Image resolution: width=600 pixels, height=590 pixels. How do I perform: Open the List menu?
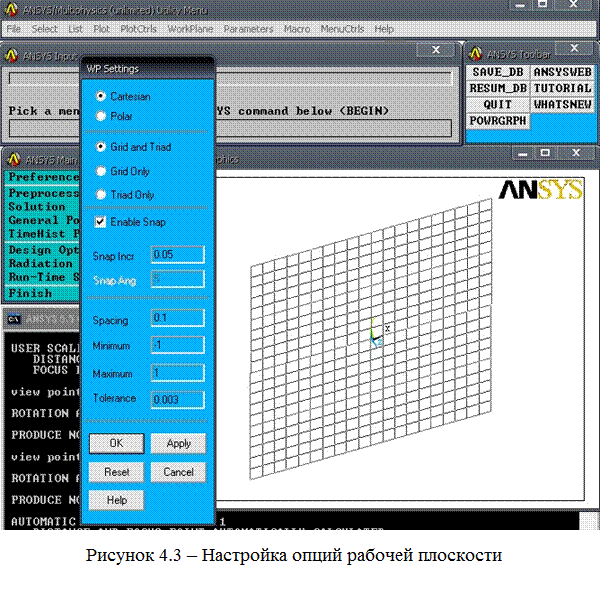[x=75, y=29]
